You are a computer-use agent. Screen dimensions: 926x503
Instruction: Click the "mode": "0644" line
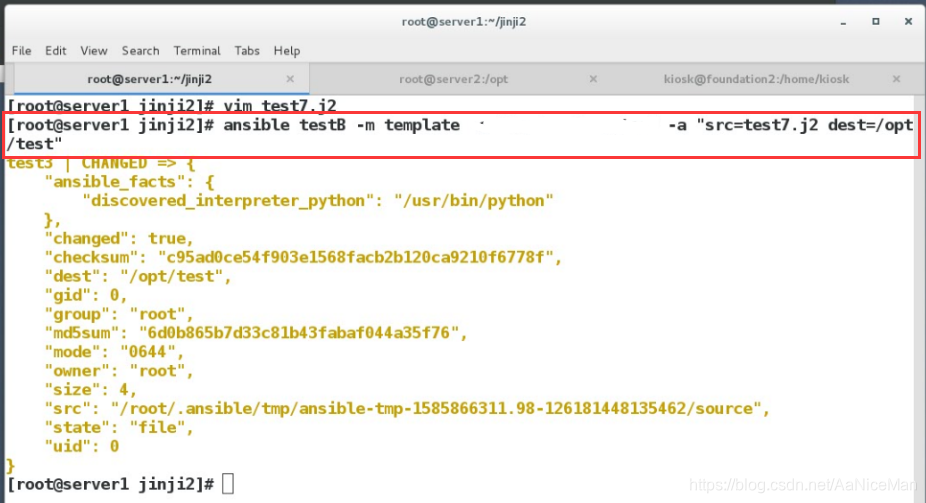(115, 352)
